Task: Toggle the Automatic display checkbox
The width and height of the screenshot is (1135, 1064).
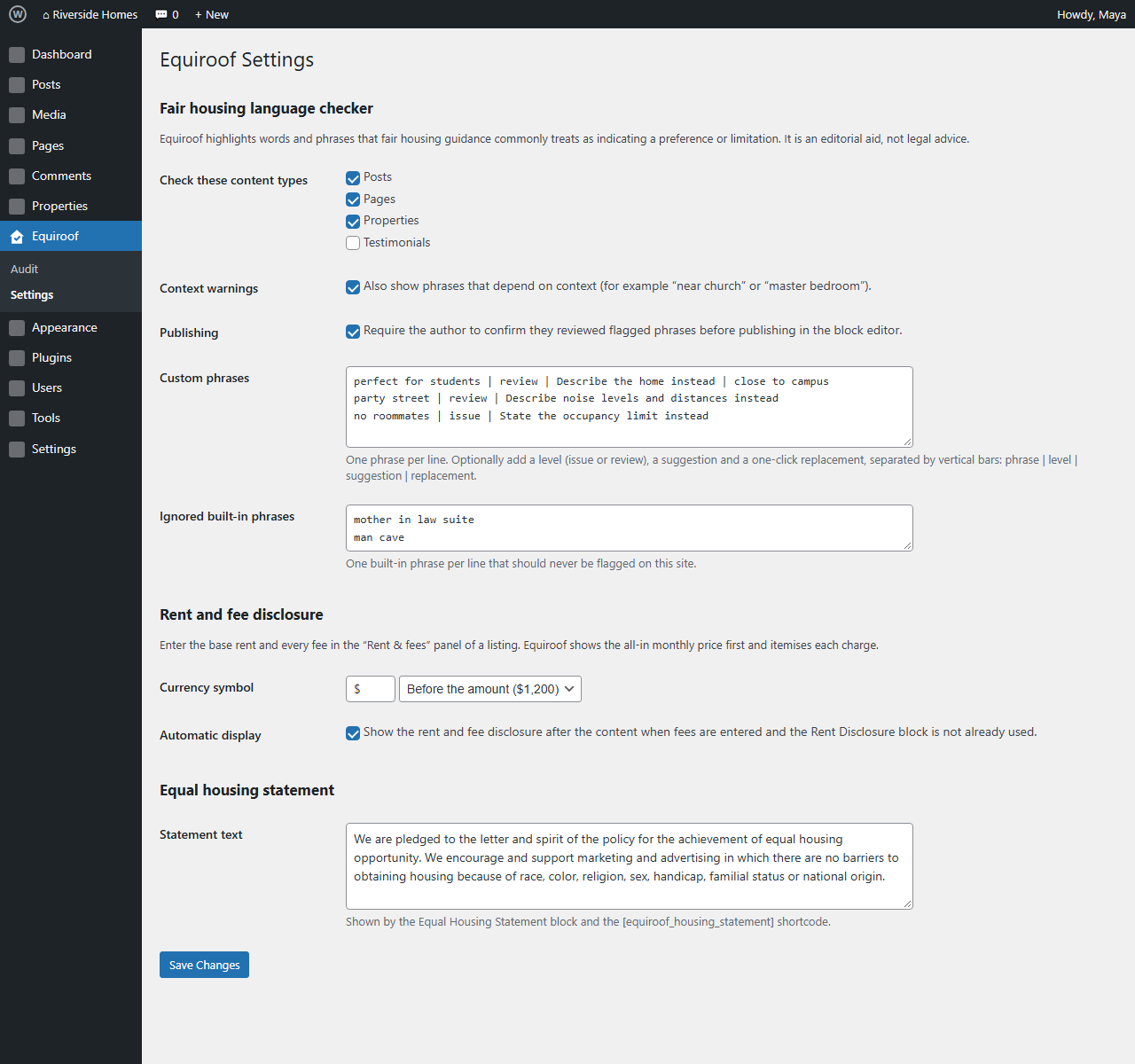Action: (x=353, y=733)
